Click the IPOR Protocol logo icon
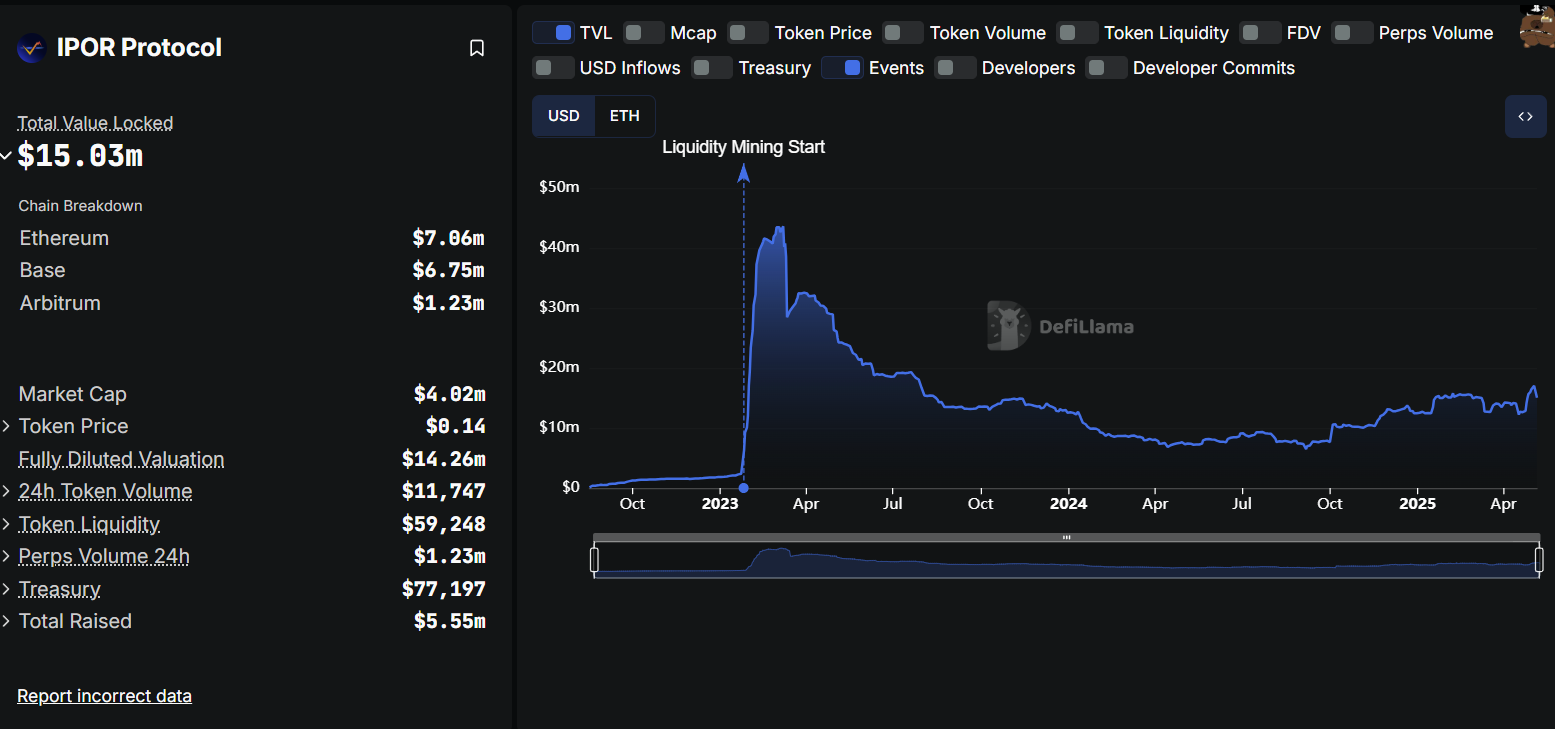 coord(32,47)
